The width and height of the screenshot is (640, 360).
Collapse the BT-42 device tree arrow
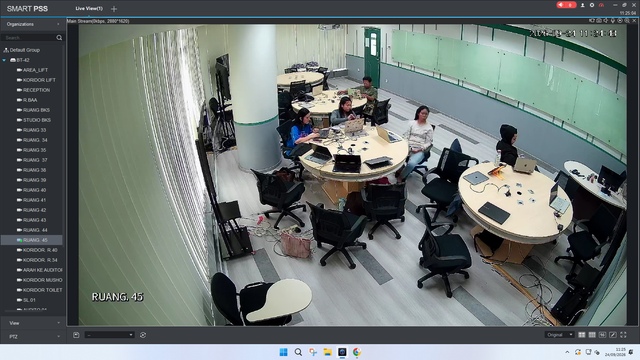tap(4, 60)
